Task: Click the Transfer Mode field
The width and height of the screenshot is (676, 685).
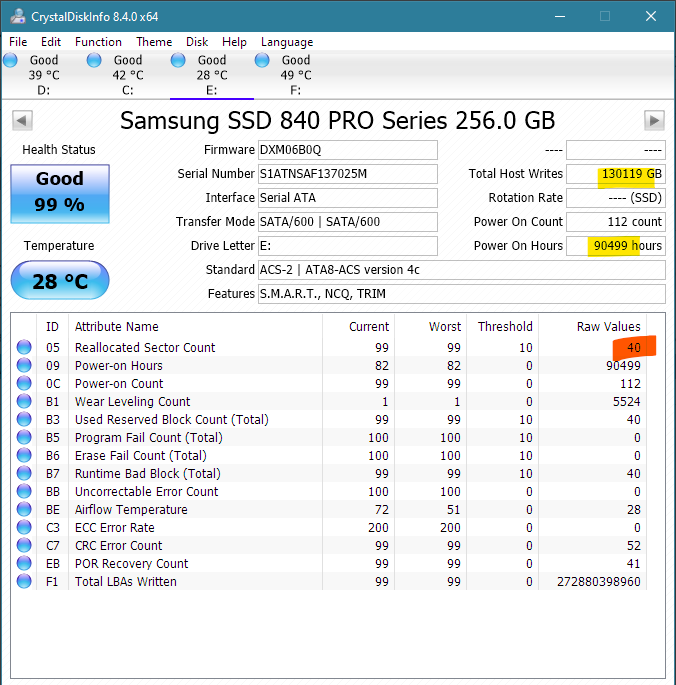Action: click(x=348, y=222)
